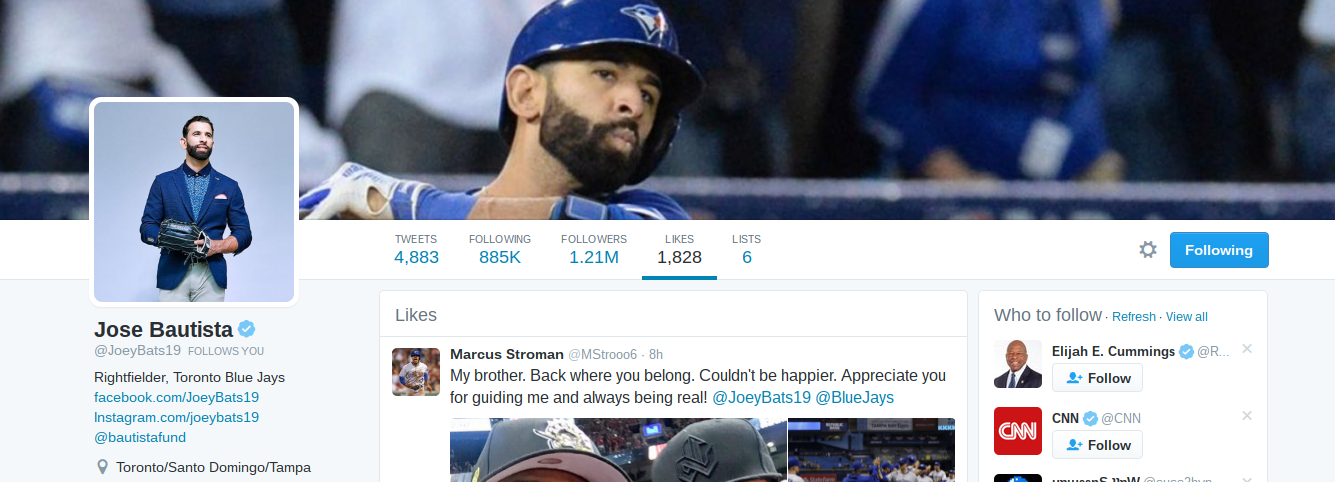Open the @bautistafund profile link
Screen dimensions: 1335x482
click(x=140, y=437)
